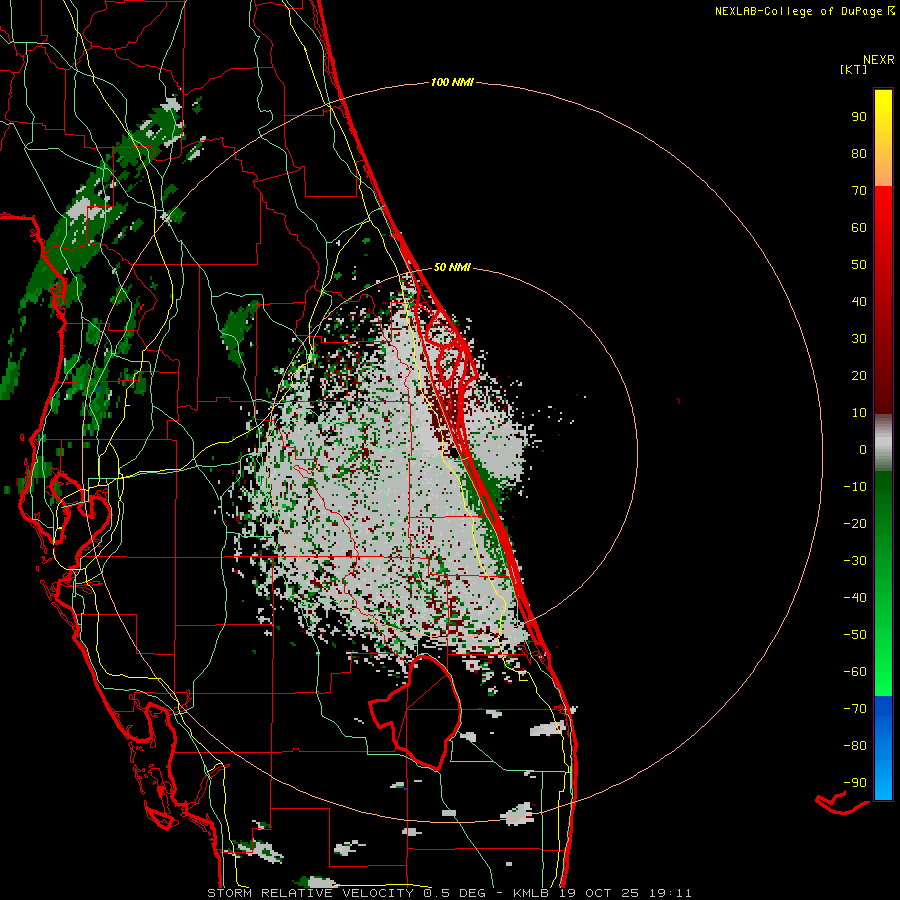Click the "-90" scale value
This screenshot has height=900, width=900.
[x=855, y=783]
